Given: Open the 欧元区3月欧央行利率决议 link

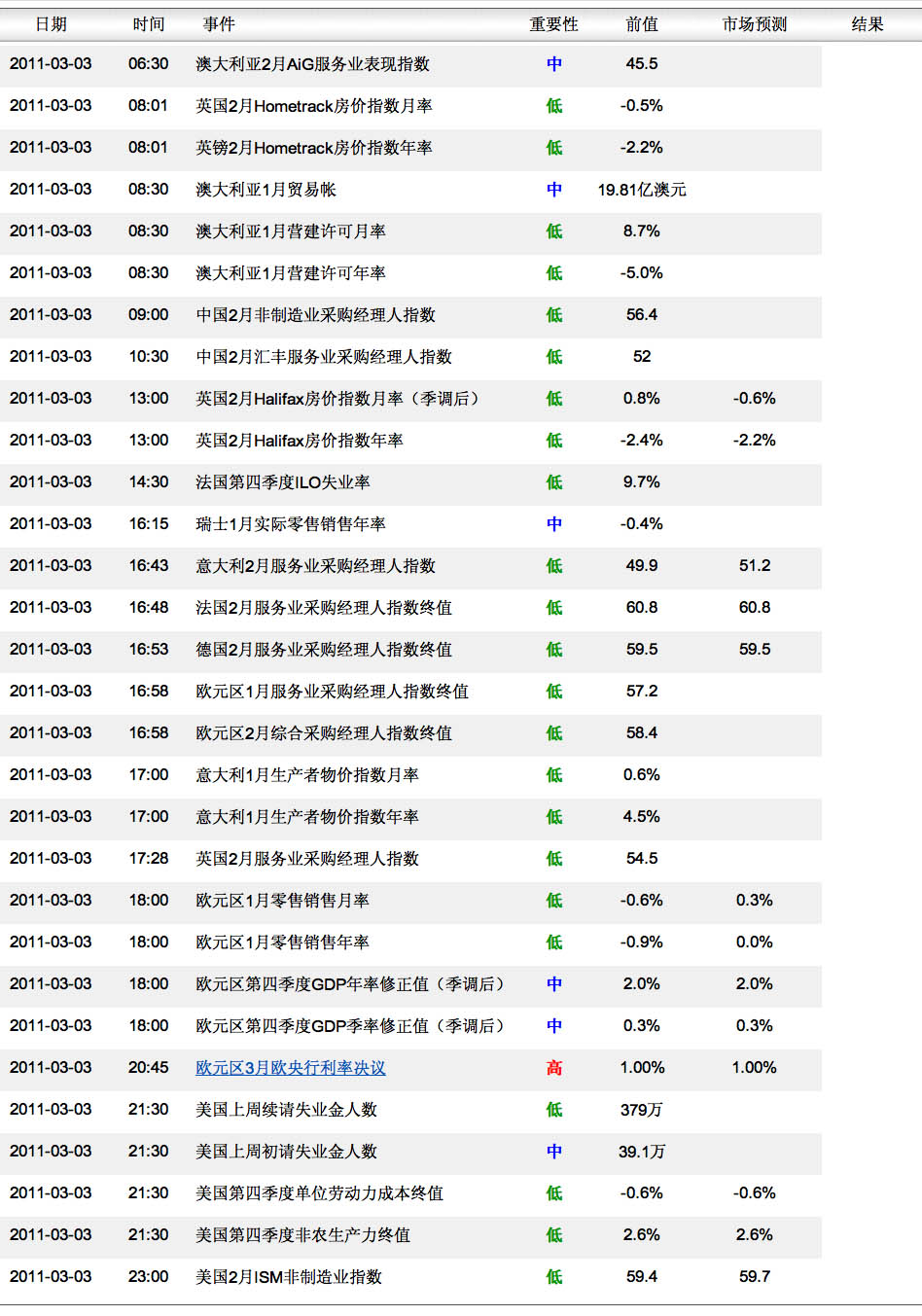Looking at the screenshot, I should click(291, 1068).
